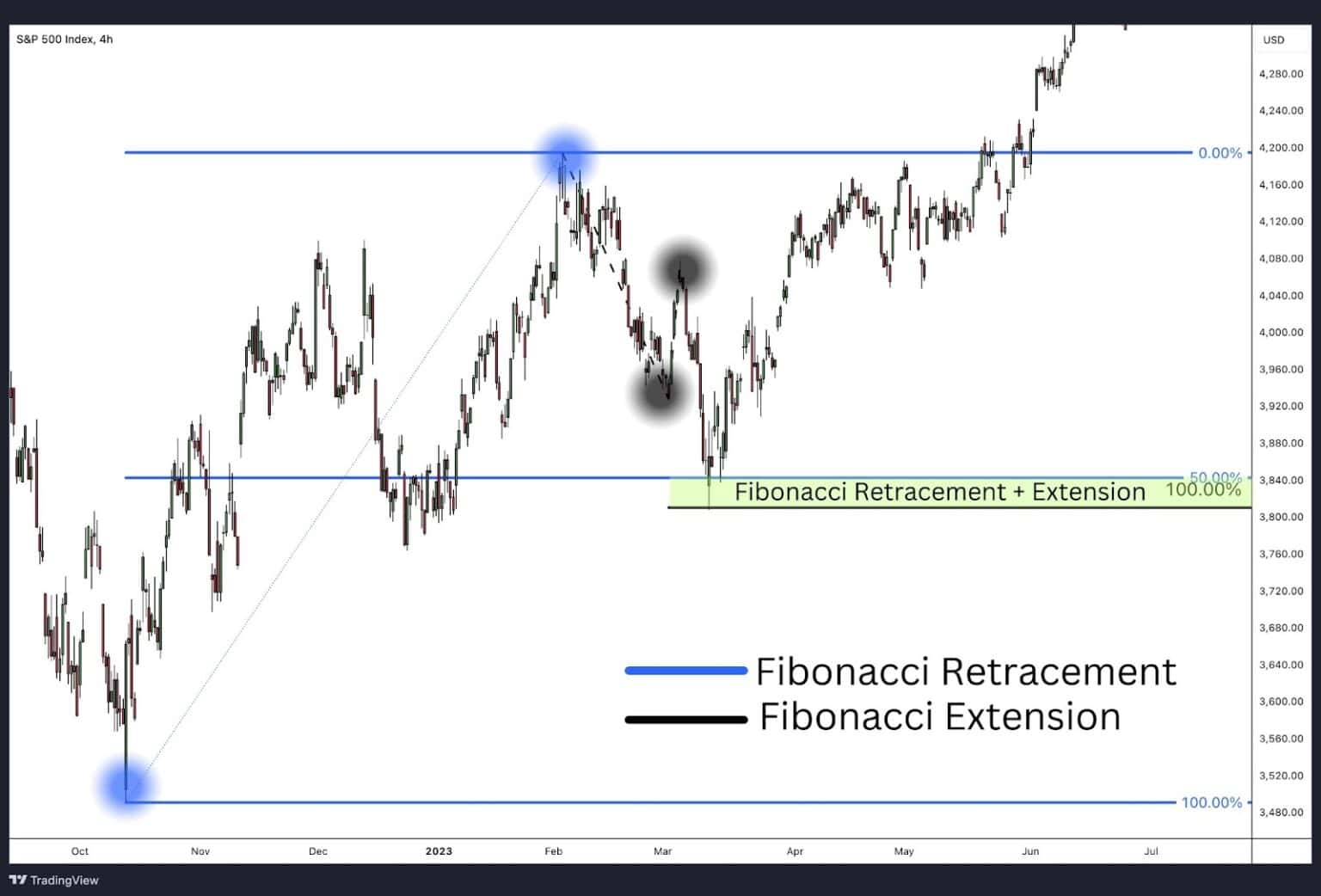The image size is (1321, 896).
Task: Open the USD currency selector
Action: click(x=1273, y=39)
